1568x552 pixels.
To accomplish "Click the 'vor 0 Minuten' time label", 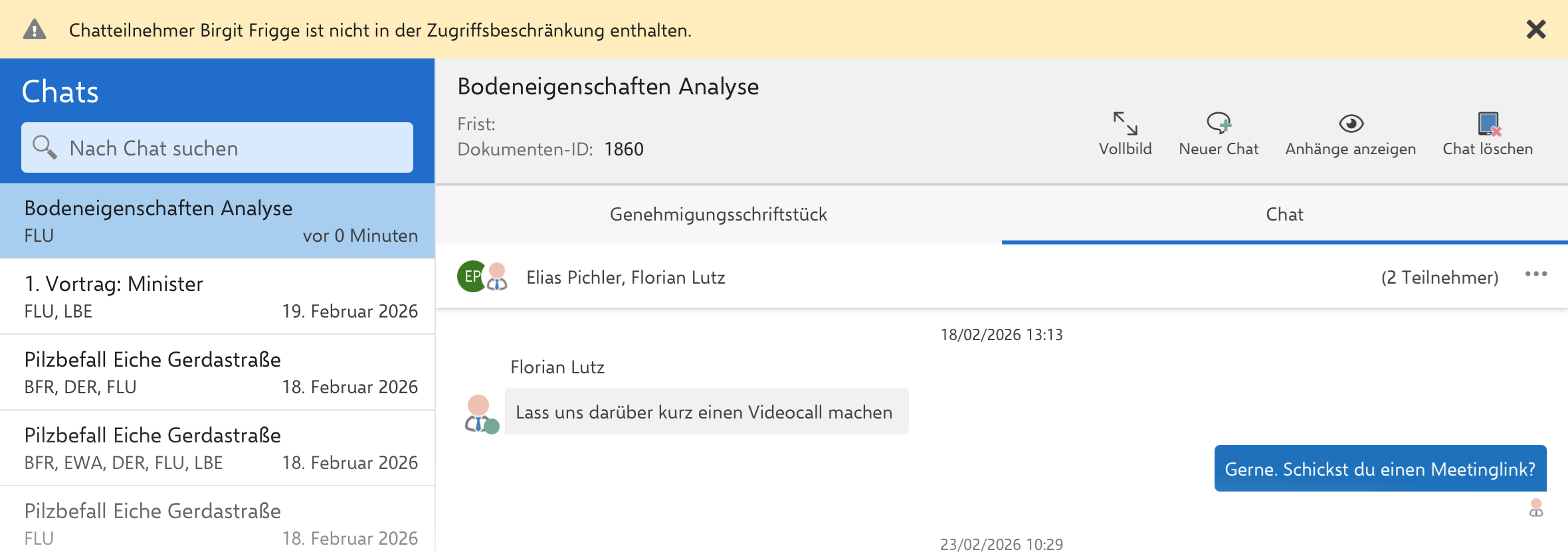I will [x=360, y=236].
